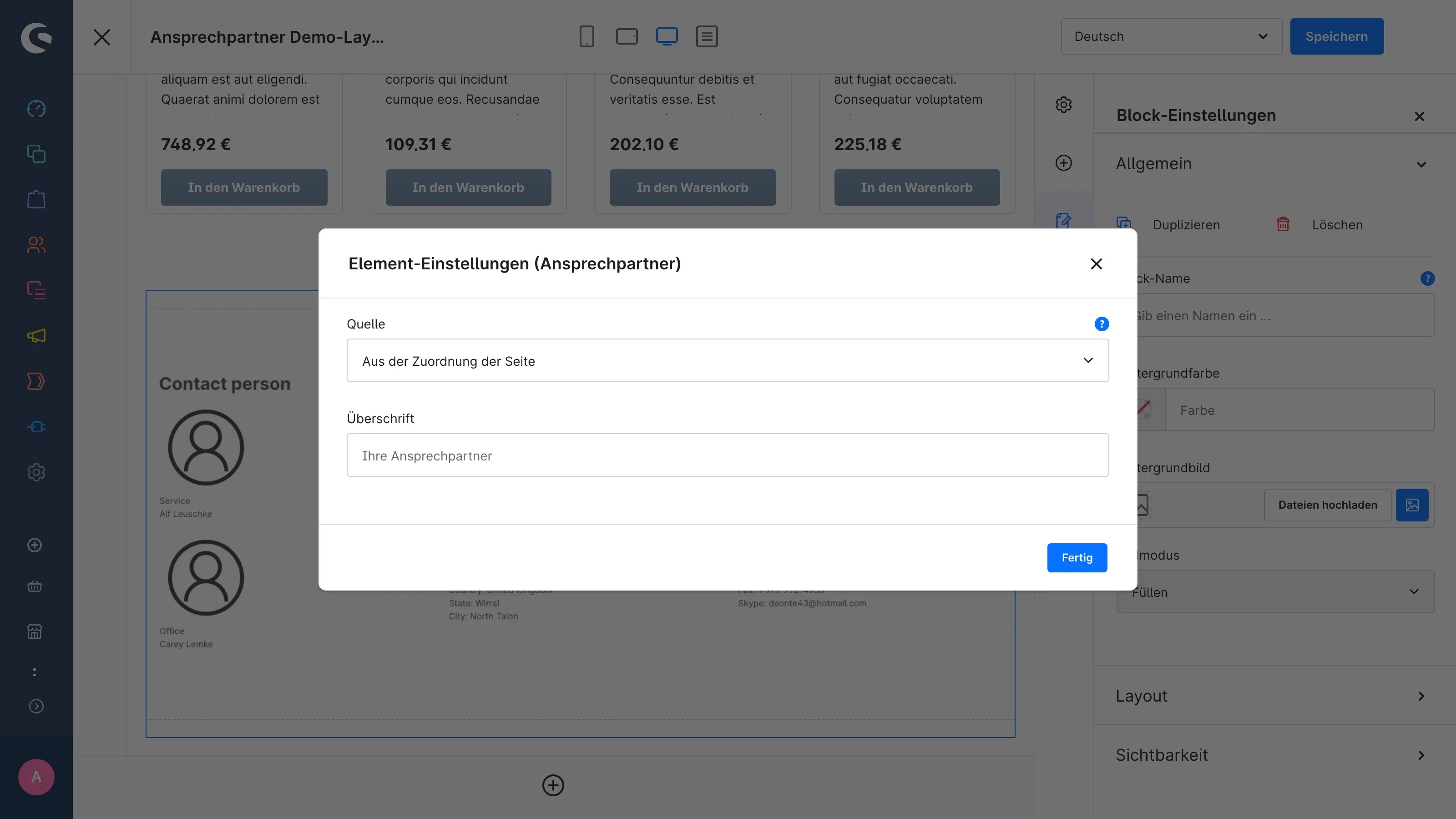This screenshot has width=1456, height=819.
Task: Open the Customers icon in sidebar
Action: (x=36, y=245)
